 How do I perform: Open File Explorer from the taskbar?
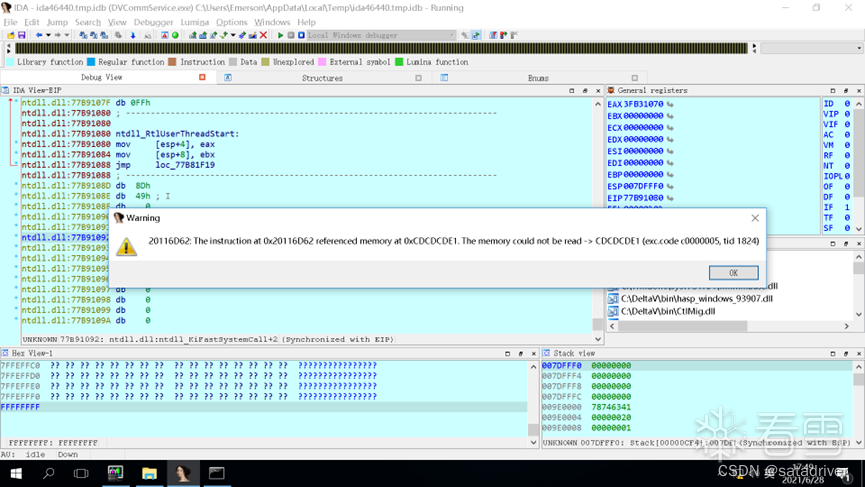149,473
